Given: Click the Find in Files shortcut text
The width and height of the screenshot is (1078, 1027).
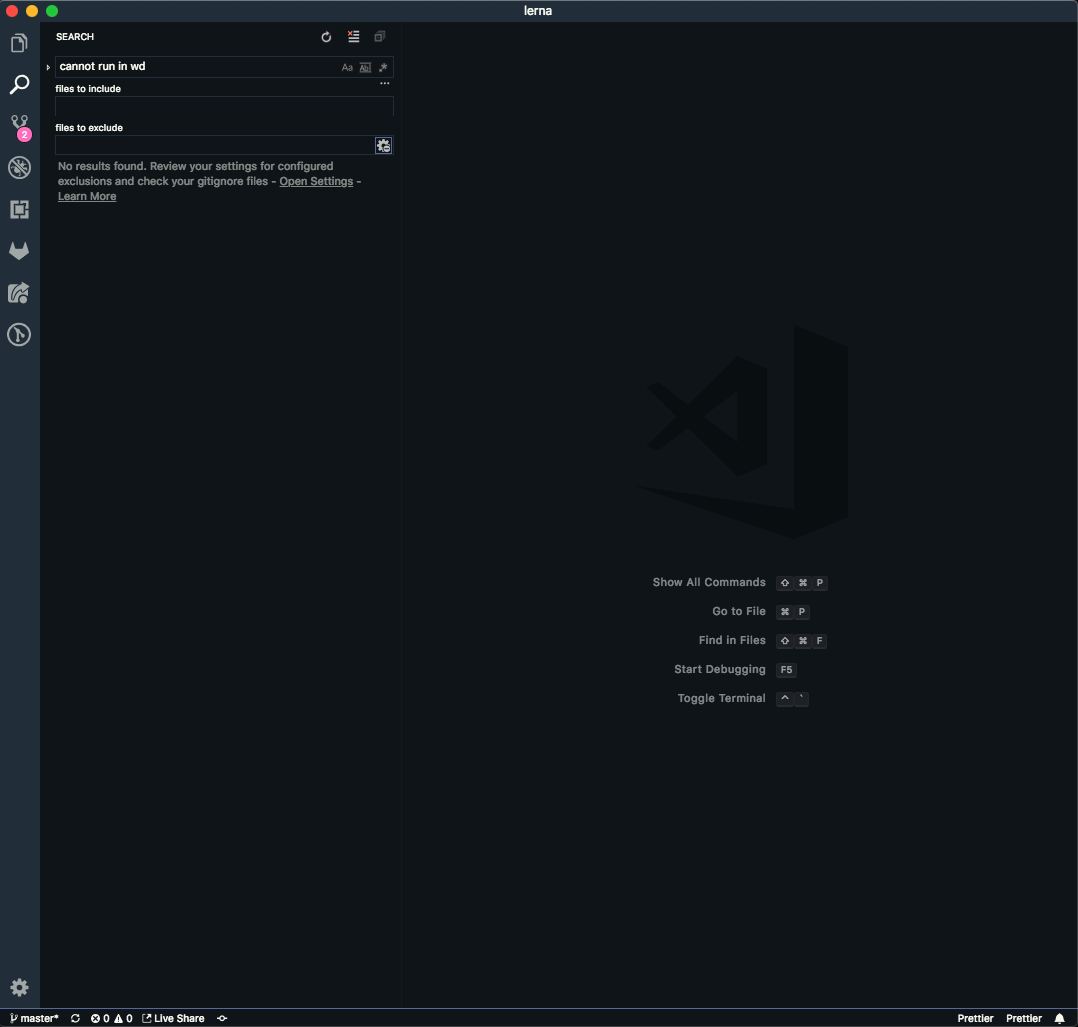Looking at the screenshot, I should [732, 640].
